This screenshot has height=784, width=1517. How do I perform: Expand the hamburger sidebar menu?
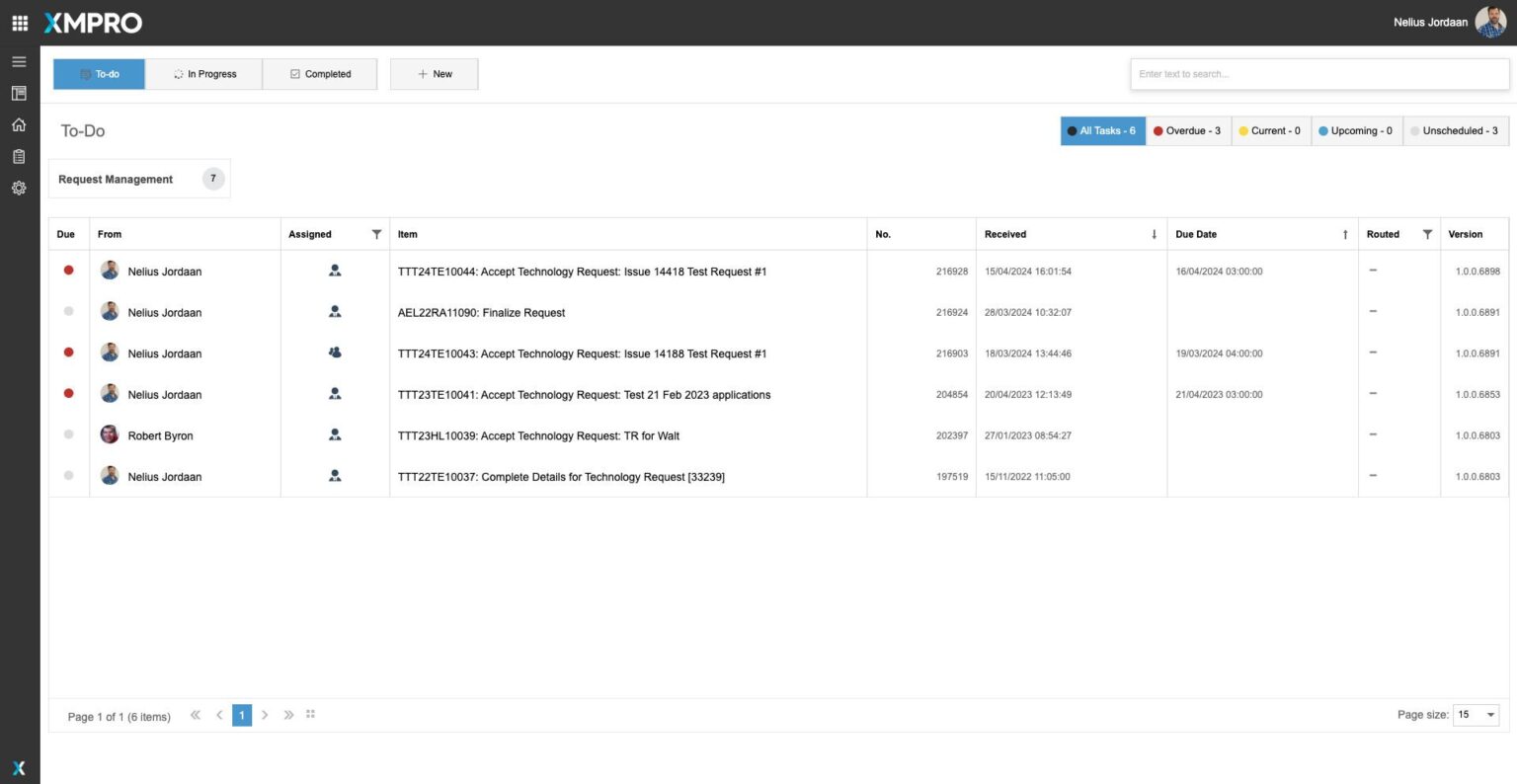click(x=19, y=61)
